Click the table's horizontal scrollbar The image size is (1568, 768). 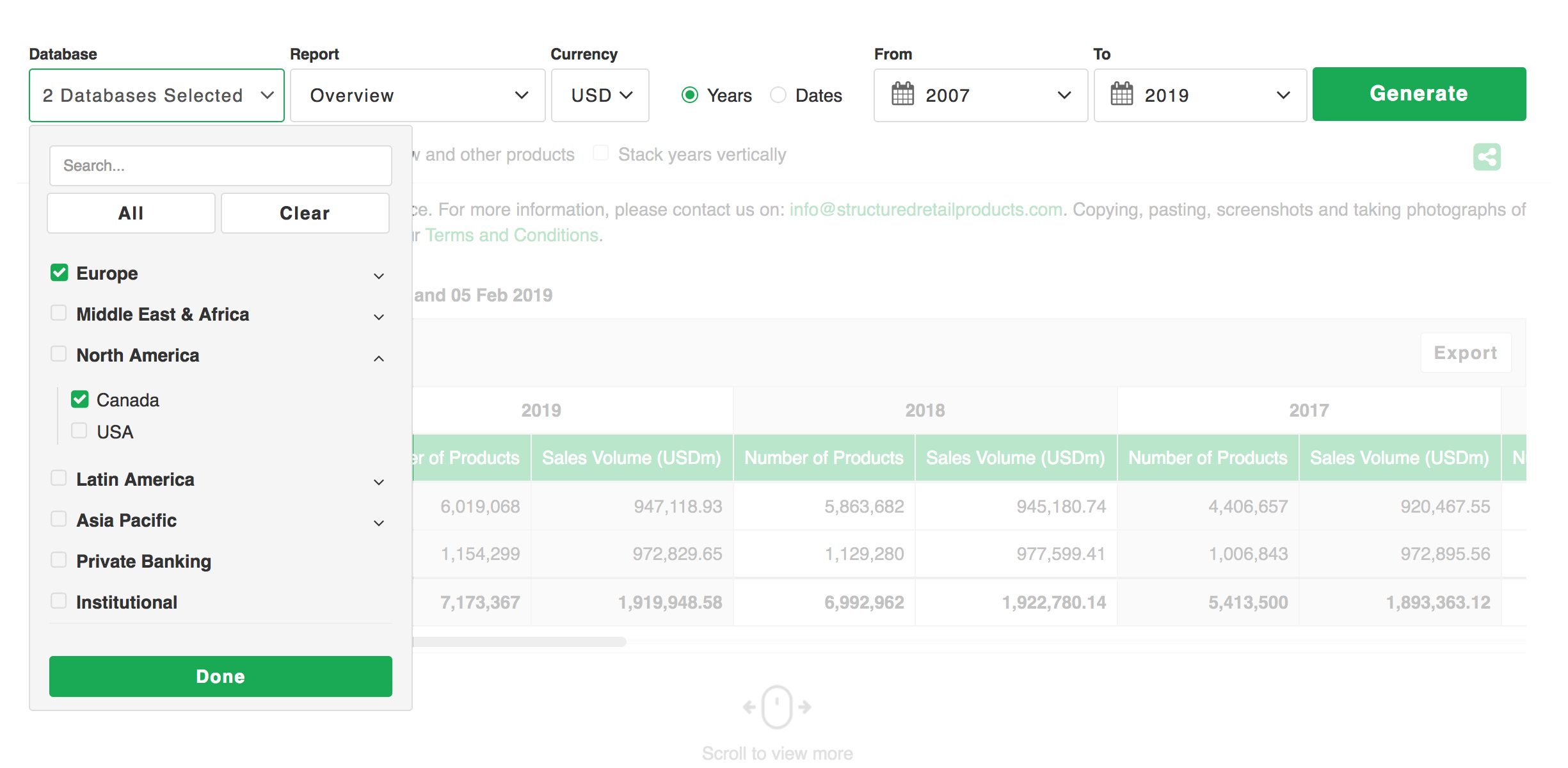(519, 641)
